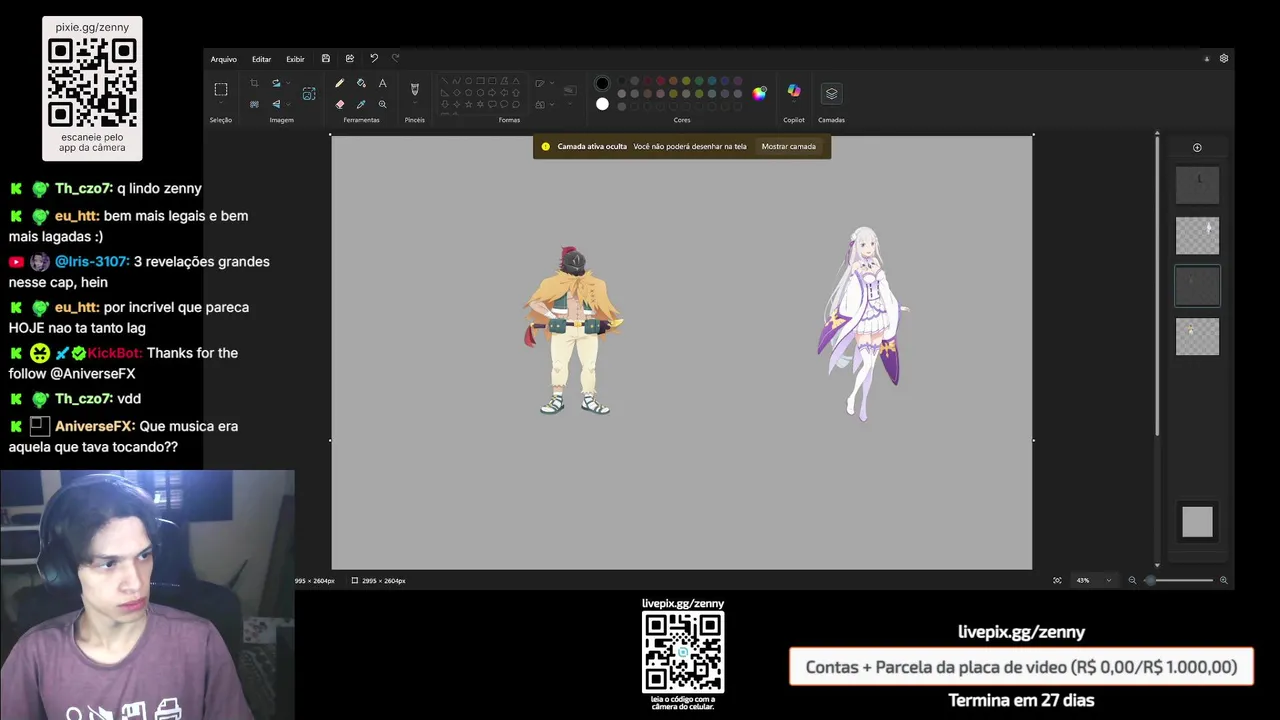
Task: Select the layer with caped character
Action: coord(1197,336)
